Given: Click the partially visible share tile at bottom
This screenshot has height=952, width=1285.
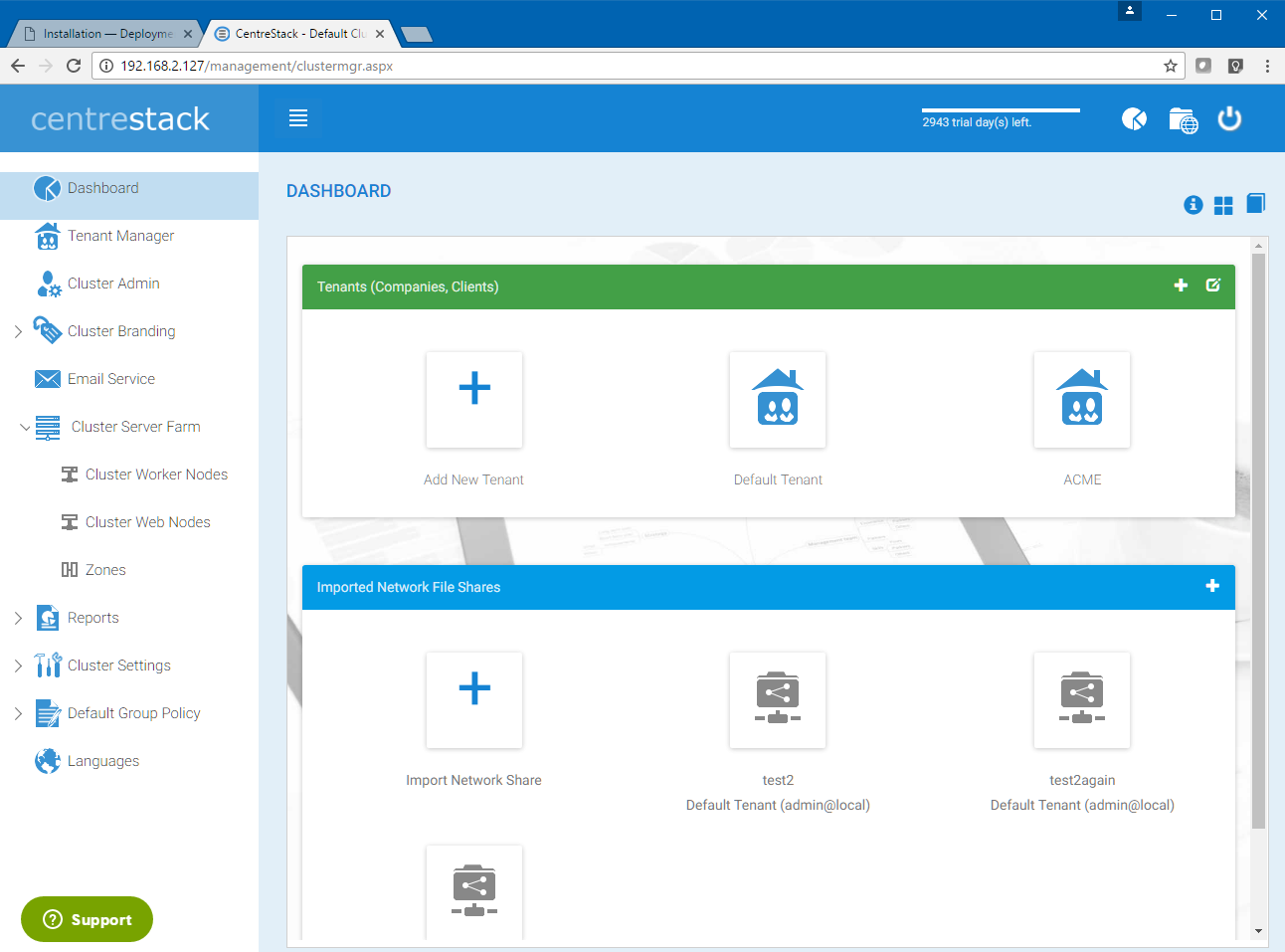Looking at the screenshot, I should point(474,892).
